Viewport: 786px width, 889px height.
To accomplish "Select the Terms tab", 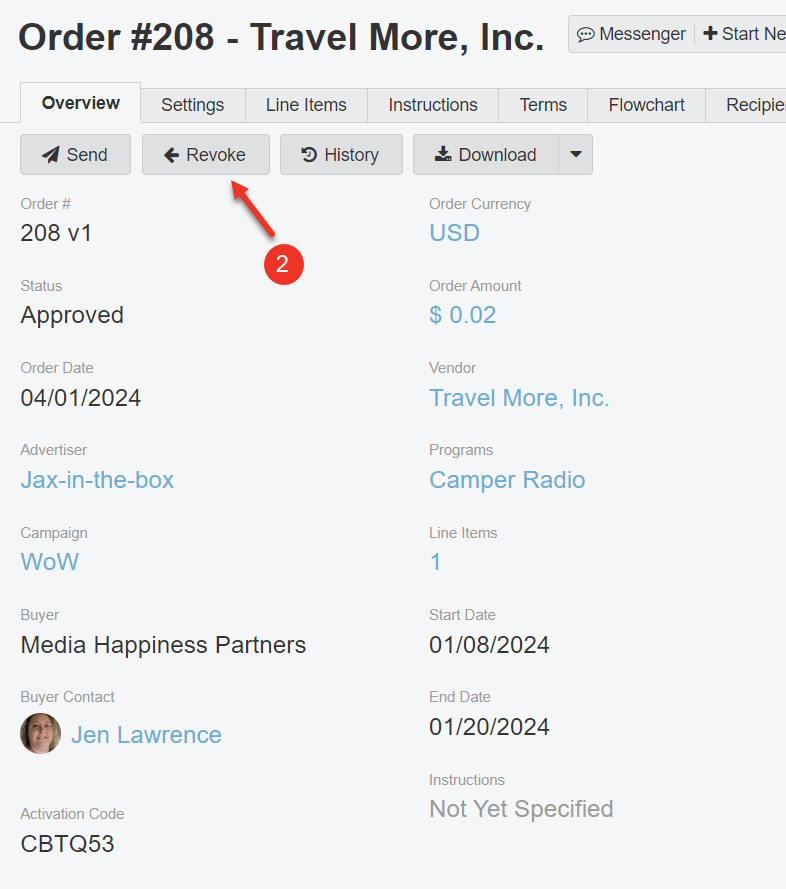I will pos(543,105).
